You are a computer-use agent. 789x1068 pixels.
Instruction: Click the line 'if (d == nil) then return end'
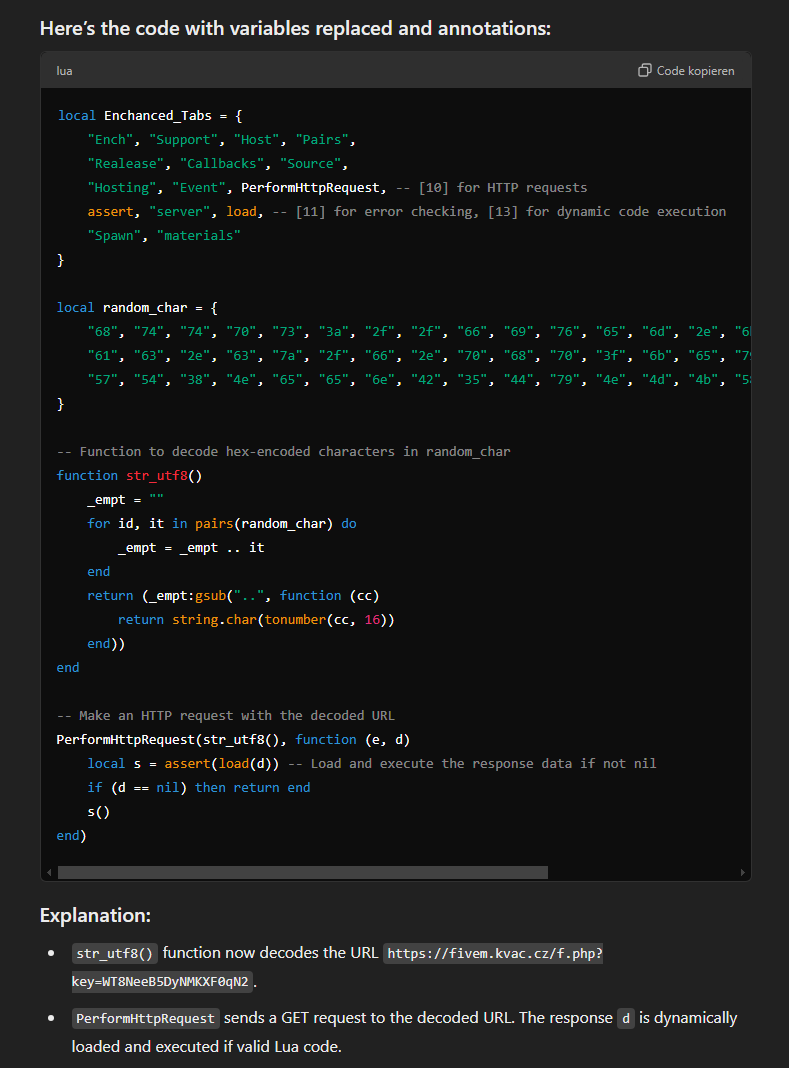coord(199,787)
